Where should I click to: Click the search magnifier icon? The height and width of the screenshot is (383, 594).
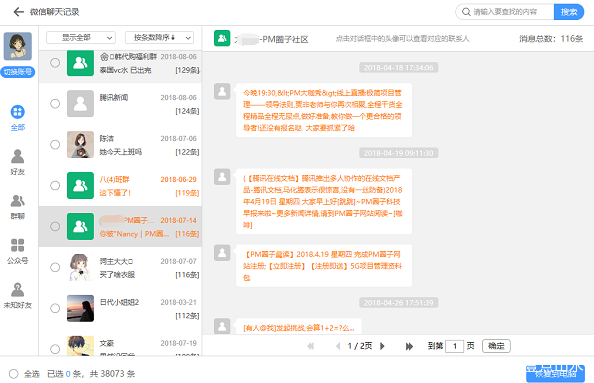[x=466, y=12]
